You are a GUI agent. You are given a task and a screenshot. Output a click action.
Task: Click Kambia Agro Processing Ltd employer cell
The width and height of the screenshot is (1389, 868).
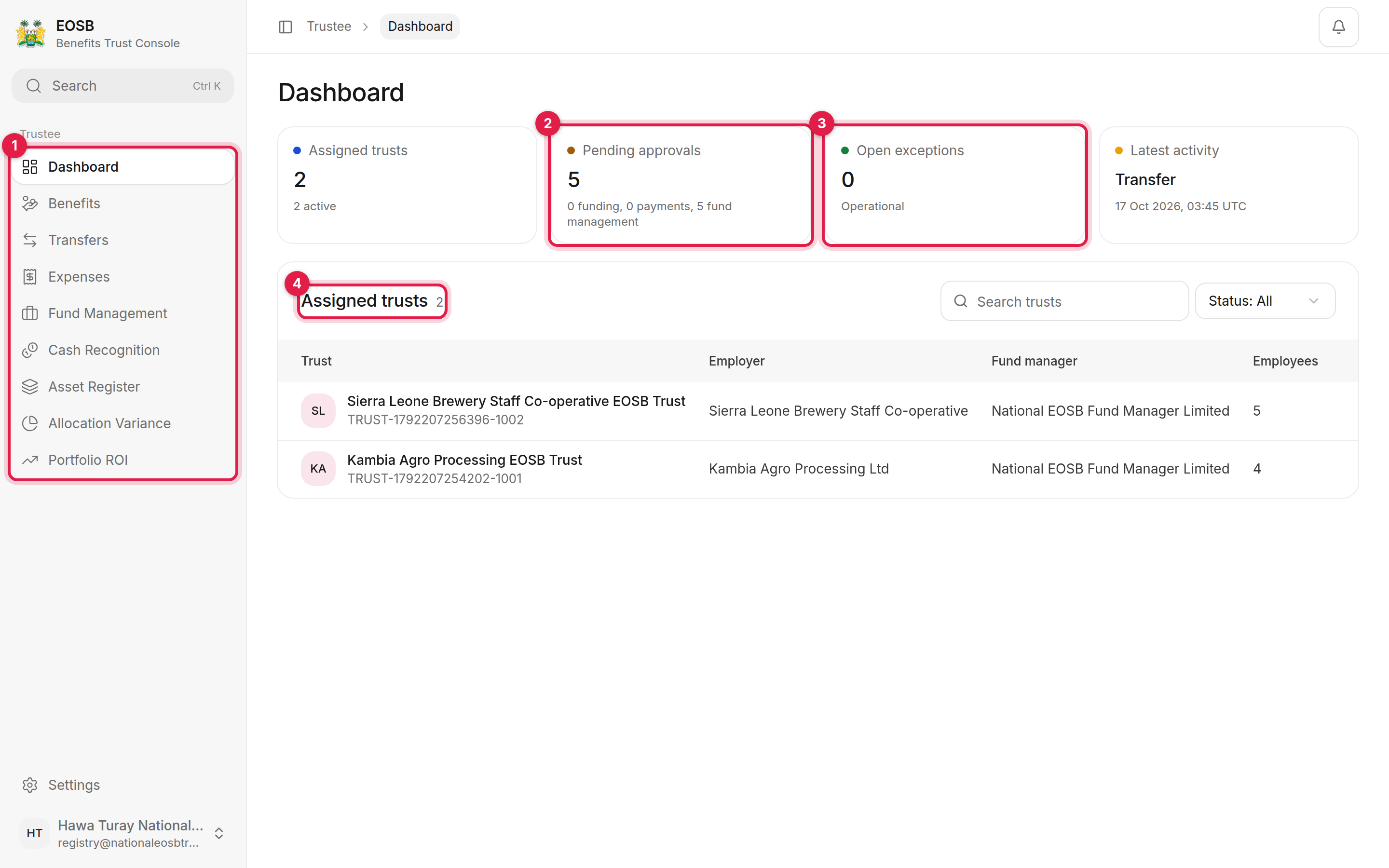[x=798, y=469]
